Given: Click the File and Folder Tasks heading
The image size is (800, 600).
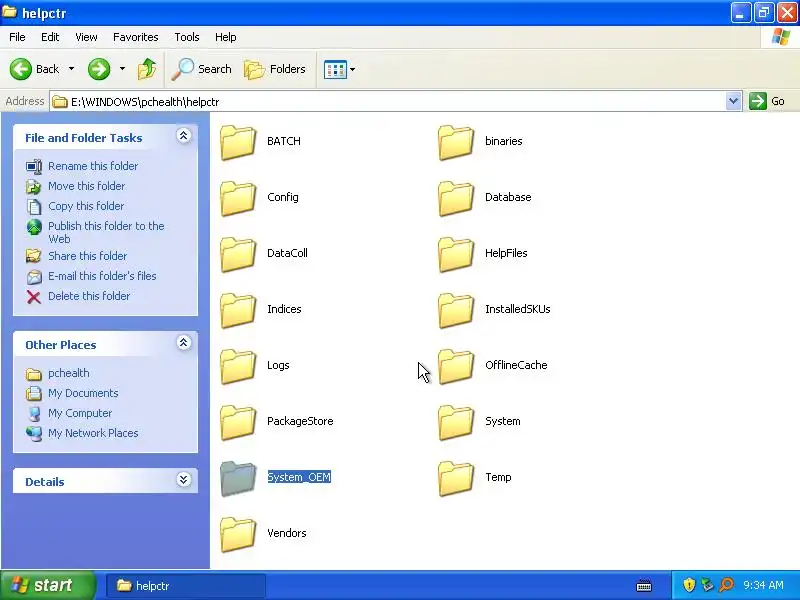Looking at the screenshot, I should [84, 138].
